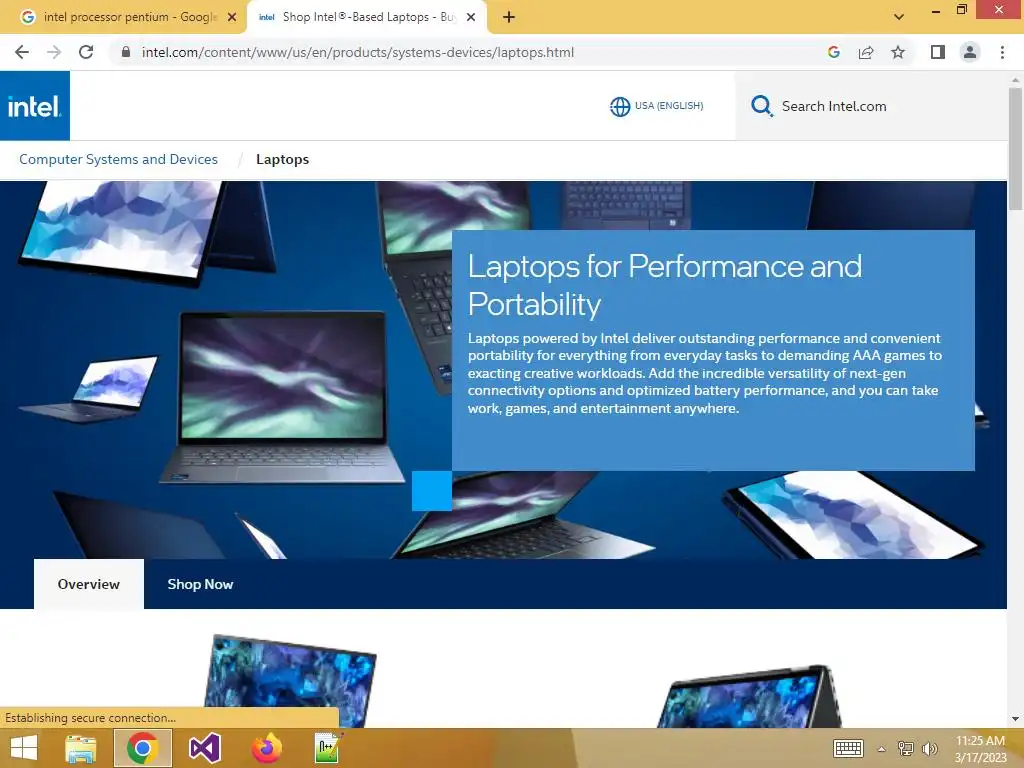The height and width of the screenshot is (768, 1024).
Task: Click the scrollbar down arrow
Action: click(x=1015, y=719)
